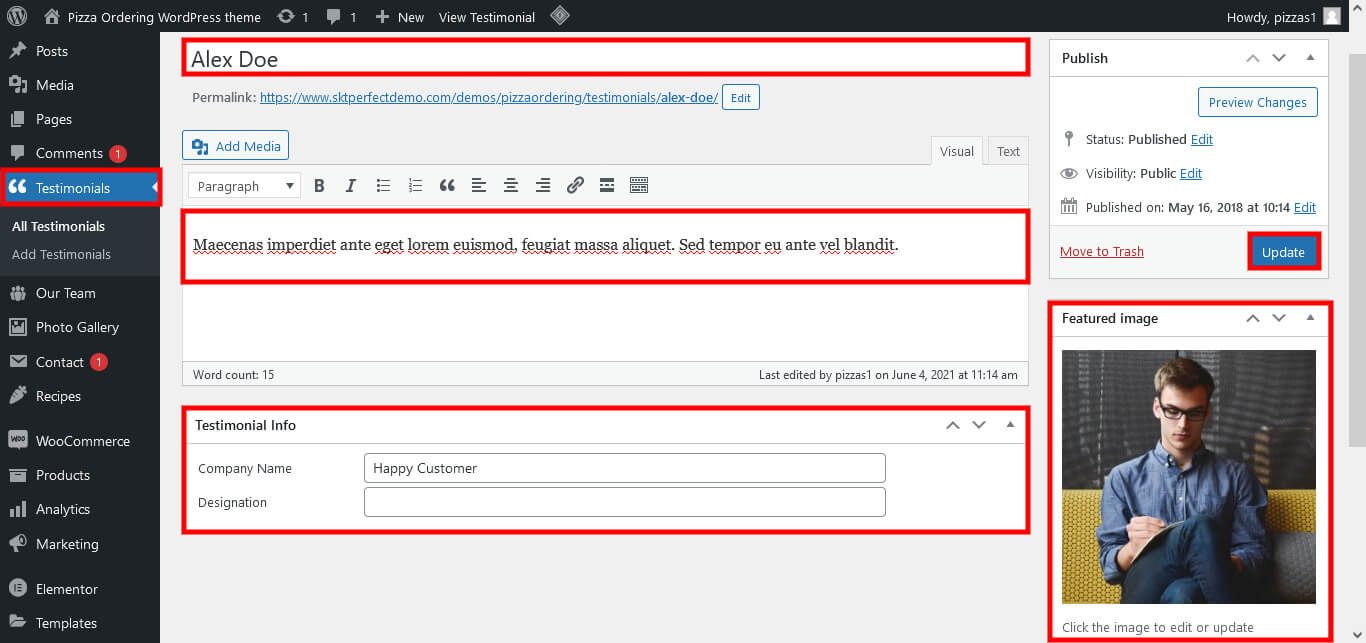Click the Move to Trash link

point(1101,251)
